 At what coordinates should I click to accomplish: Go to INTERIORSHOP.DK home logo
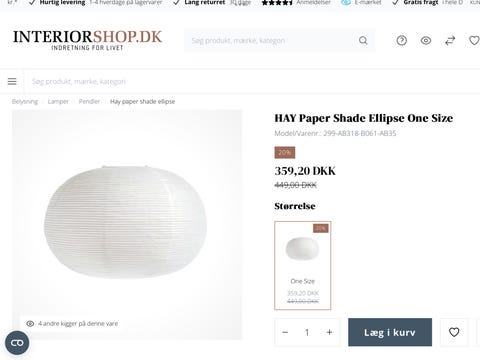coord(87,40)
